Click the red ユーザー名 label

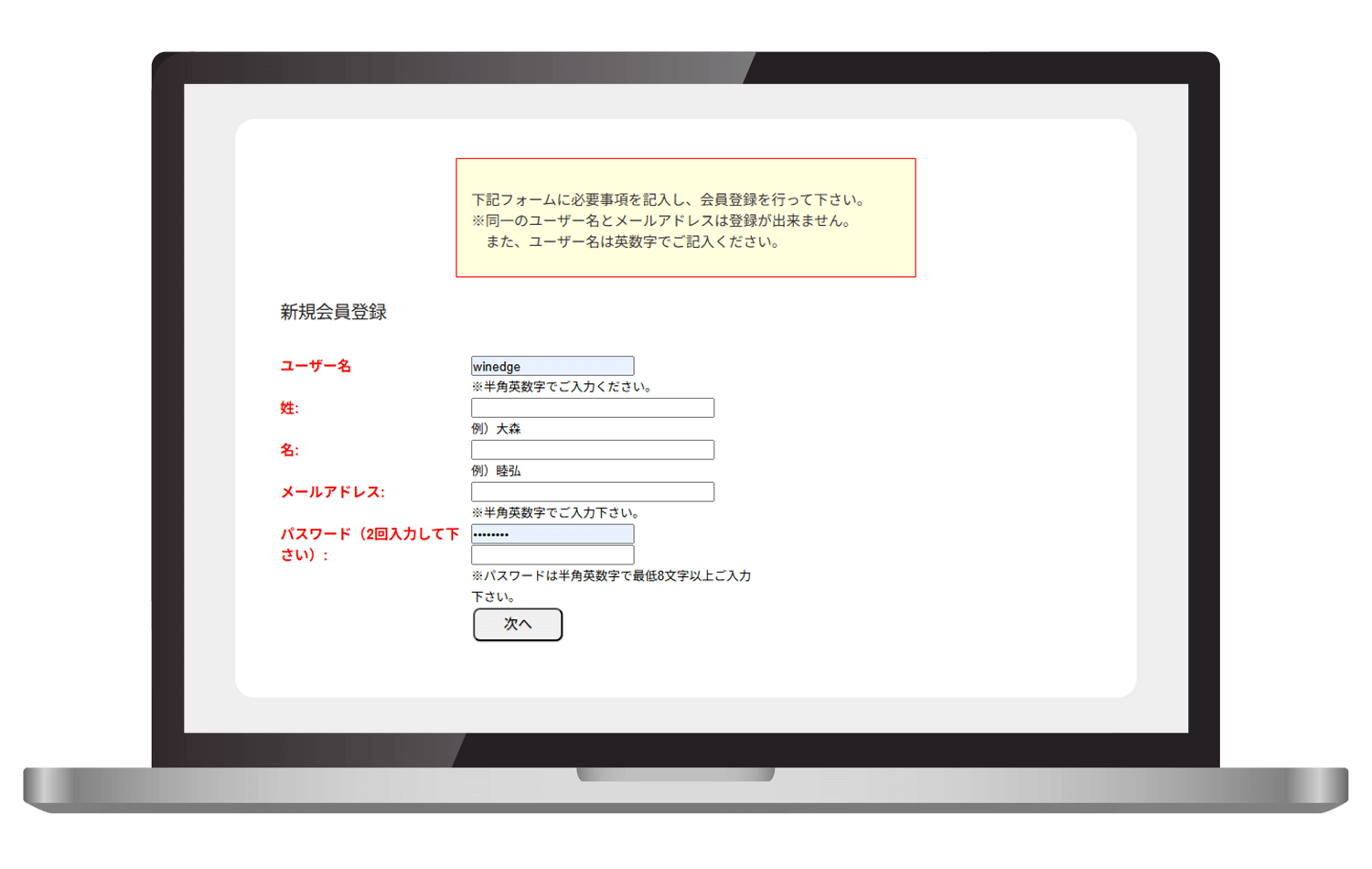coord(316,366)
